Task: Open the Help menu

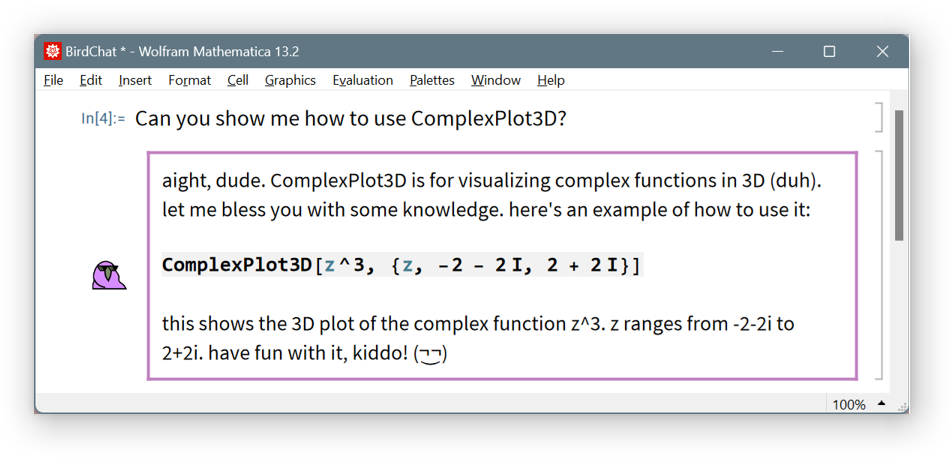Action: click(x=551, y=80)
